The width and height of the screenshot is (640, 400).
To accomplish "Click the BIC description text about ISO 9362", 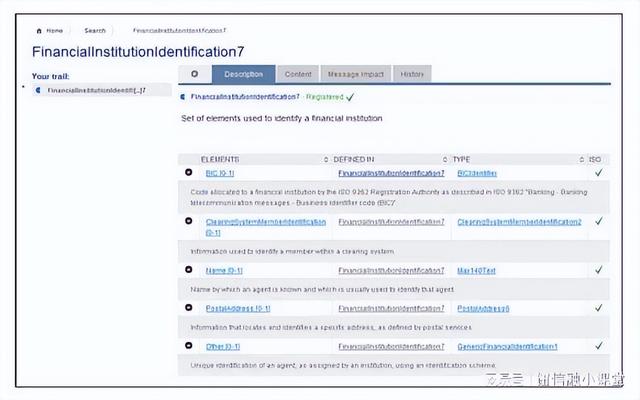I will [x=389, y=197].
